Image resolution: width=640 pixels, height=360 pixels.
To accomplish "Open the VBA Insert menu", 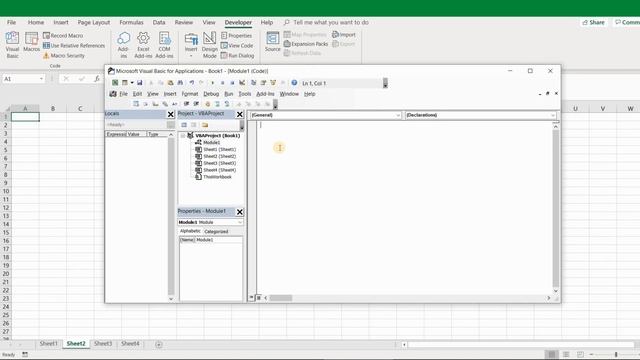I will [170, 94].
